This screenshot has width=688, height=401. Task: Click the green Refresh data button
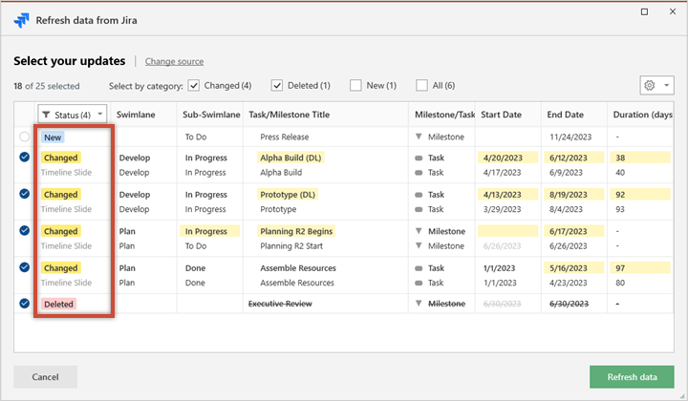[632, 377]
